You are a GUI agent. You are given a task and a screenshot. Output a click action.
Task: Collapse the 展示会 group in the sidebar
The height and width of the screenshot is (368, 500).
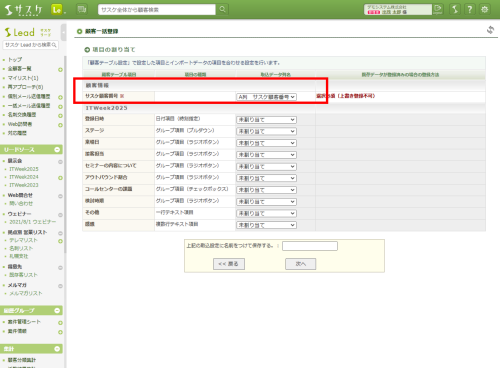pos(60,162)
